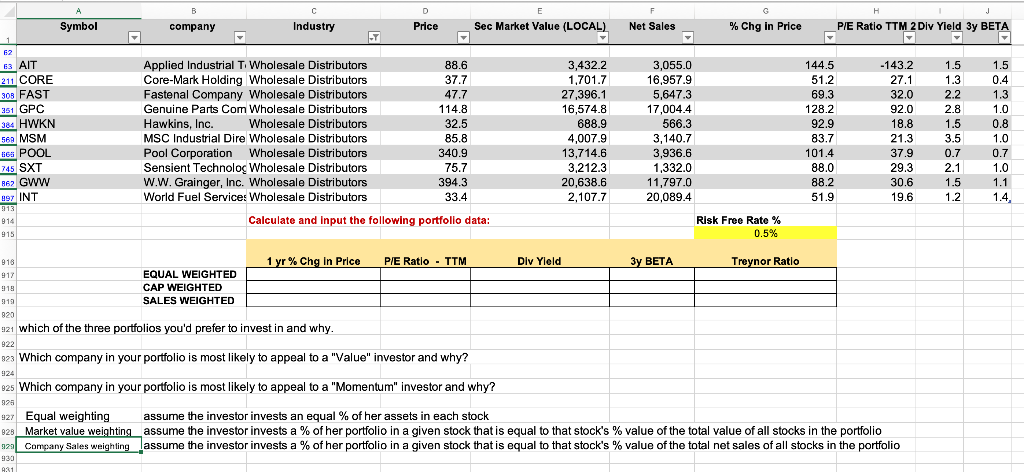
Task: Select column A header
Action: click(79, 11)
